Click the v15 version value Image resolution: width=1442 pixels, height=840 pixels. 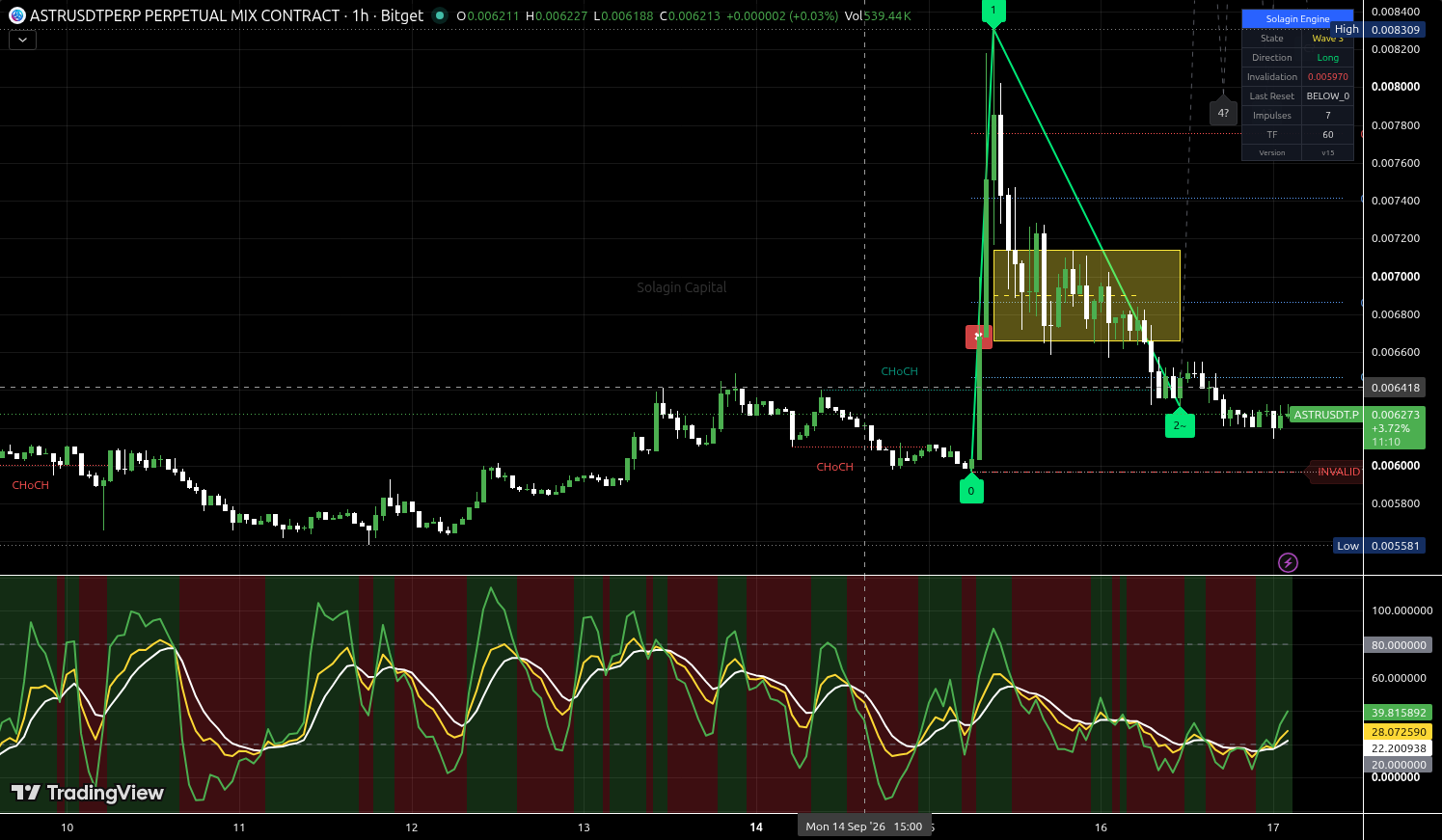1328,152
